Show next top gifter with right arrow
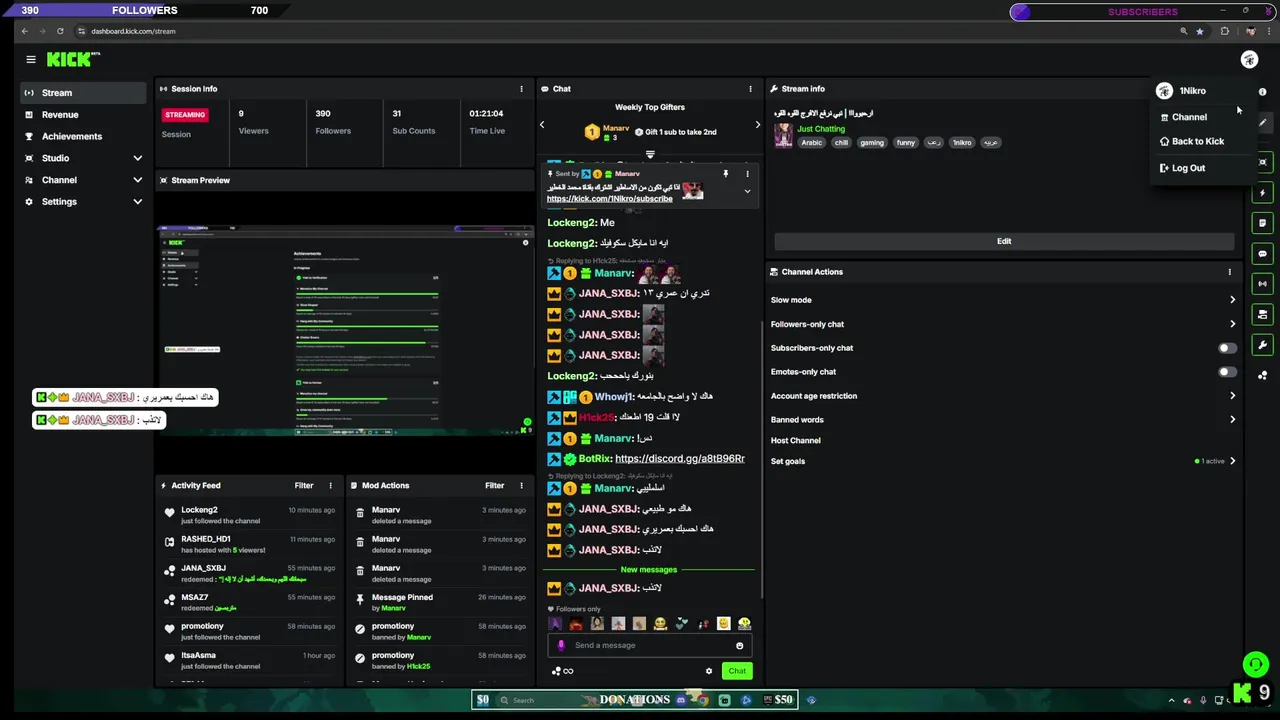This screenshot has width=1280, height=720. click(x=757, y=125)
